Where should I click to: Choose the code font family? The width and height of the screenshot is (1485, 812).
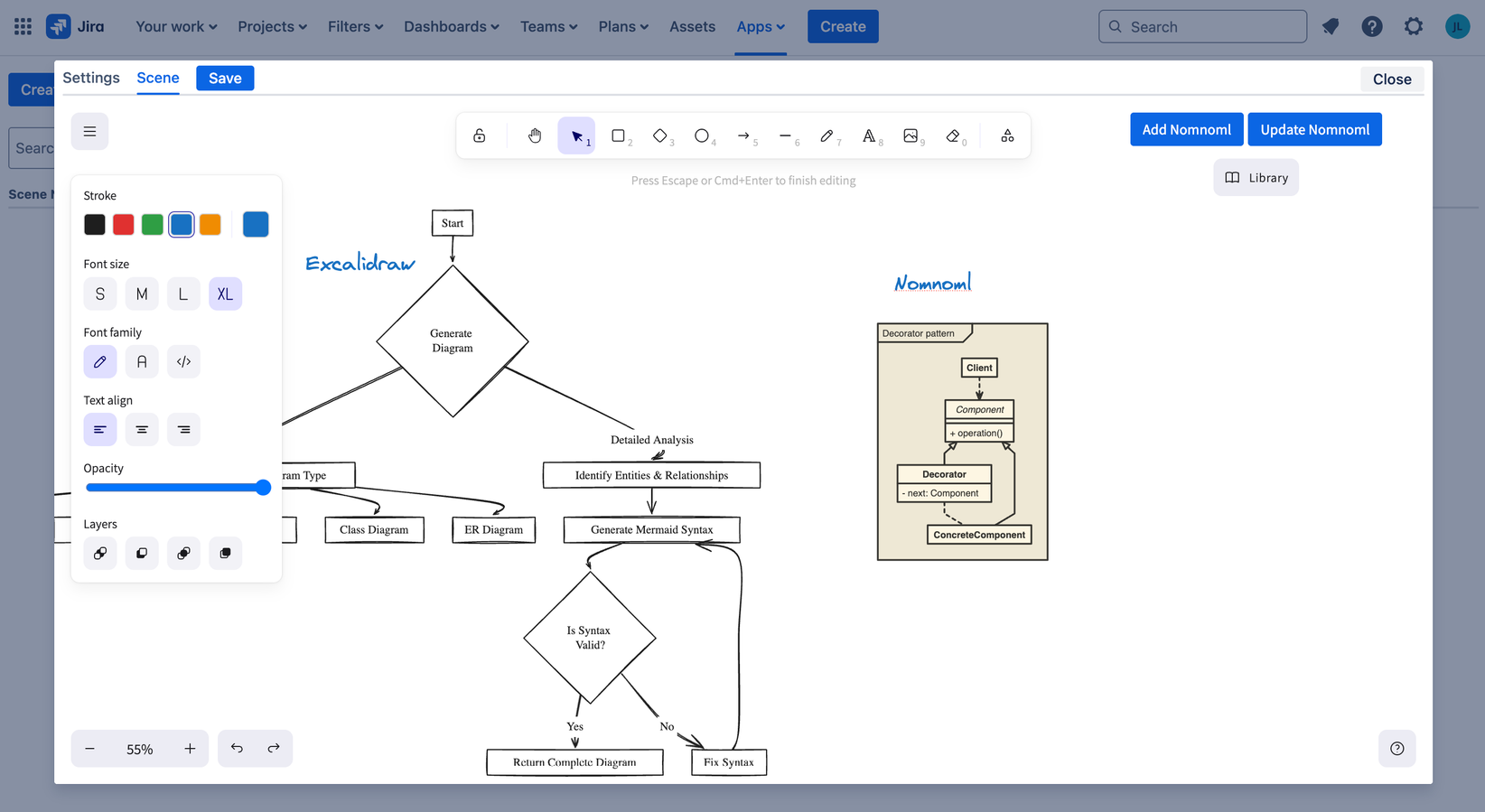183,361
